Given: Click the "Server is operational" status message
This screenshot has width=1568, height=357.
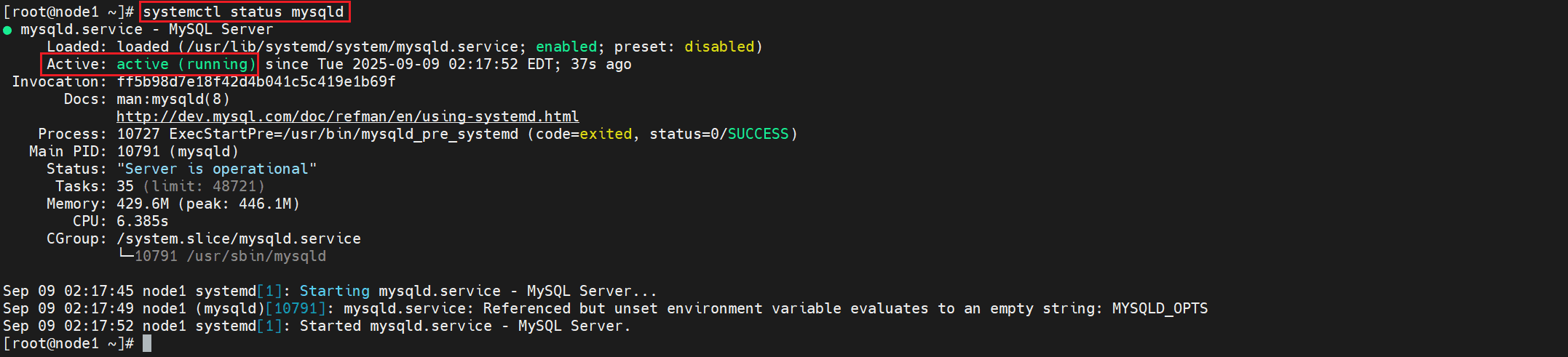Looking at the screenshot, I should tap(216, 169).
